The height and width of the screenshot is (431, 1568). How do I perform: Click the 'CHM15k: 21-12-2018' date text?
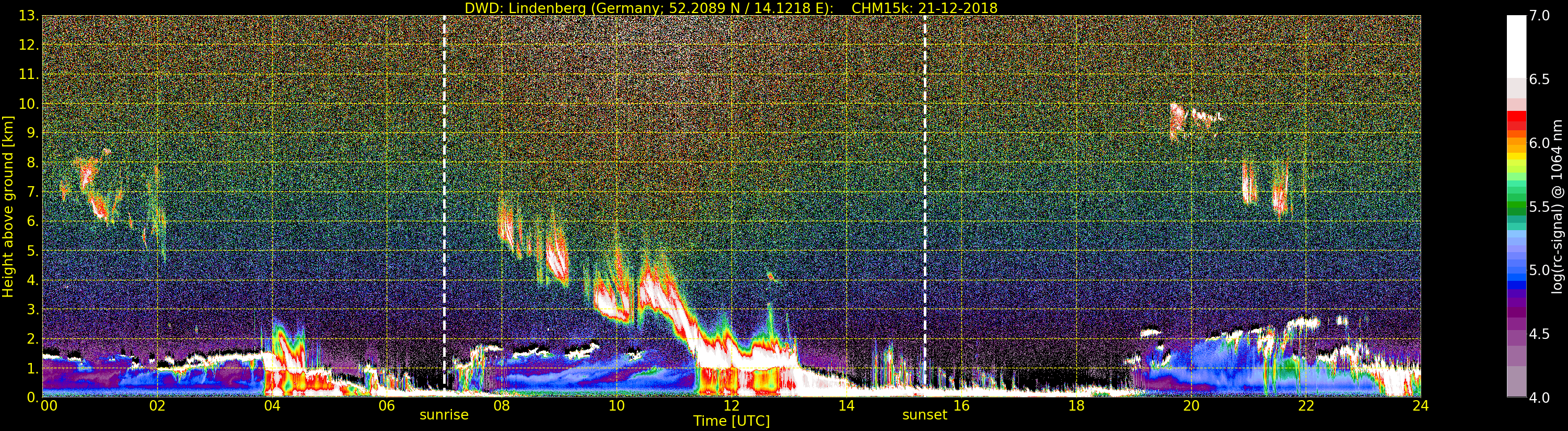pyautogui.click(x=925, y=8)
